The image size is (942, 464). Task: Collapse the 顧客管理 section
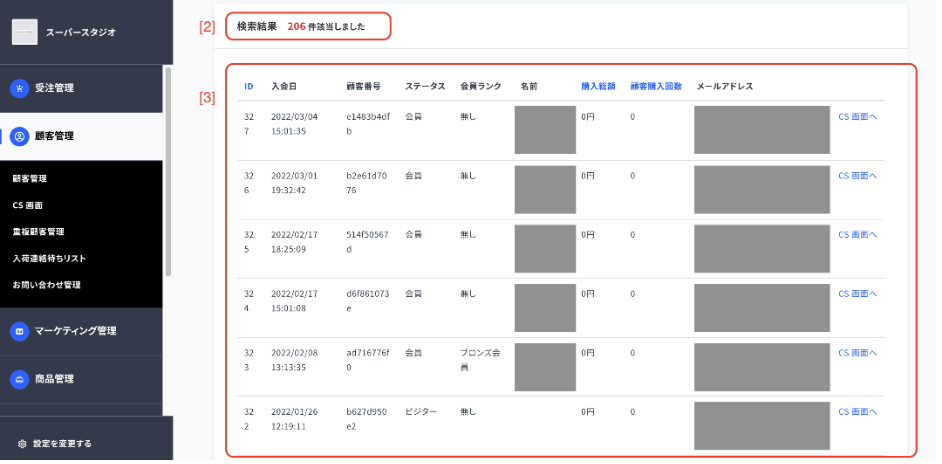click(81, 136)
